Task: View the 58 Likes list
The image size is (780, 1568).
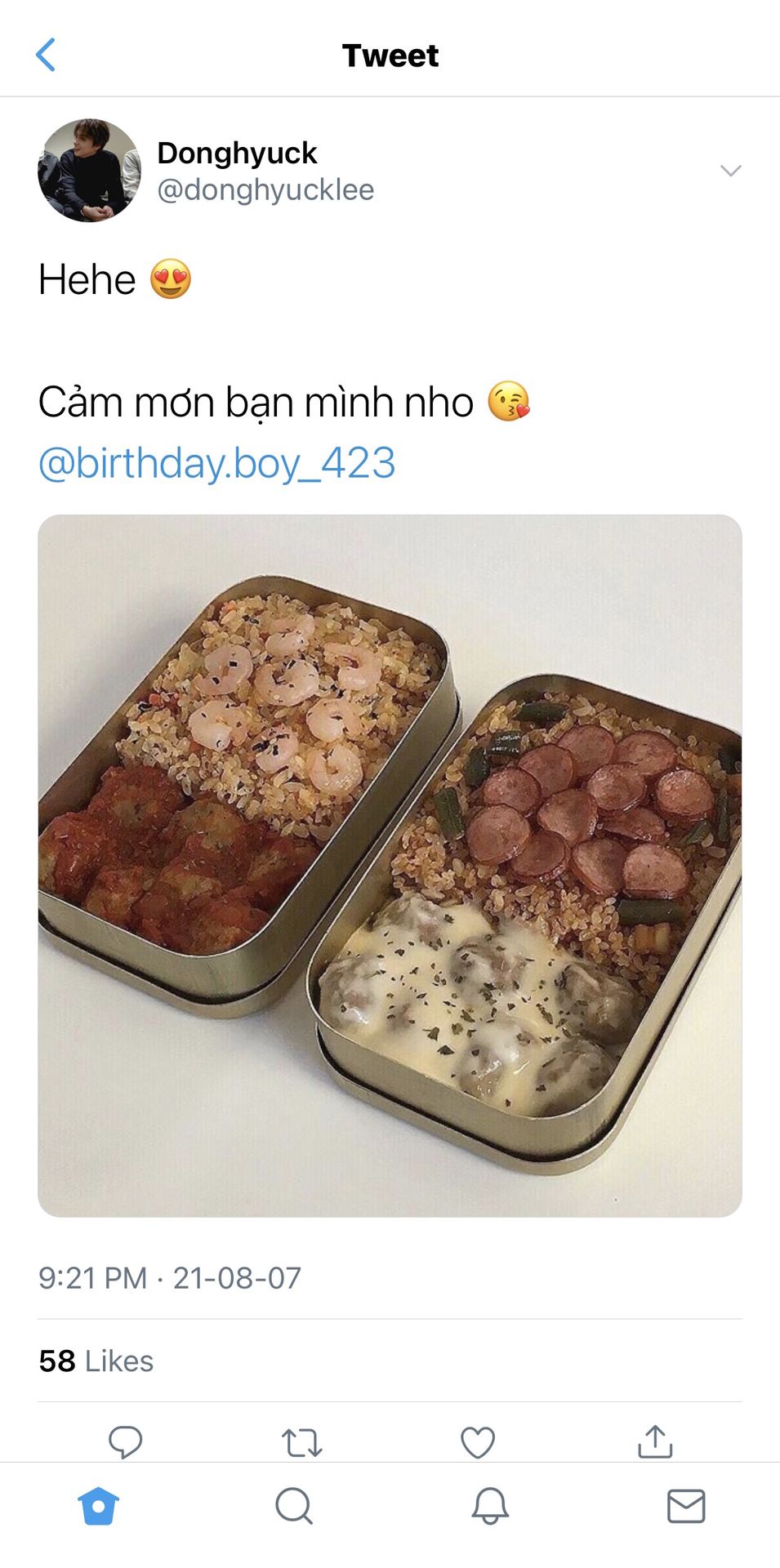Action: point(96,1361)
